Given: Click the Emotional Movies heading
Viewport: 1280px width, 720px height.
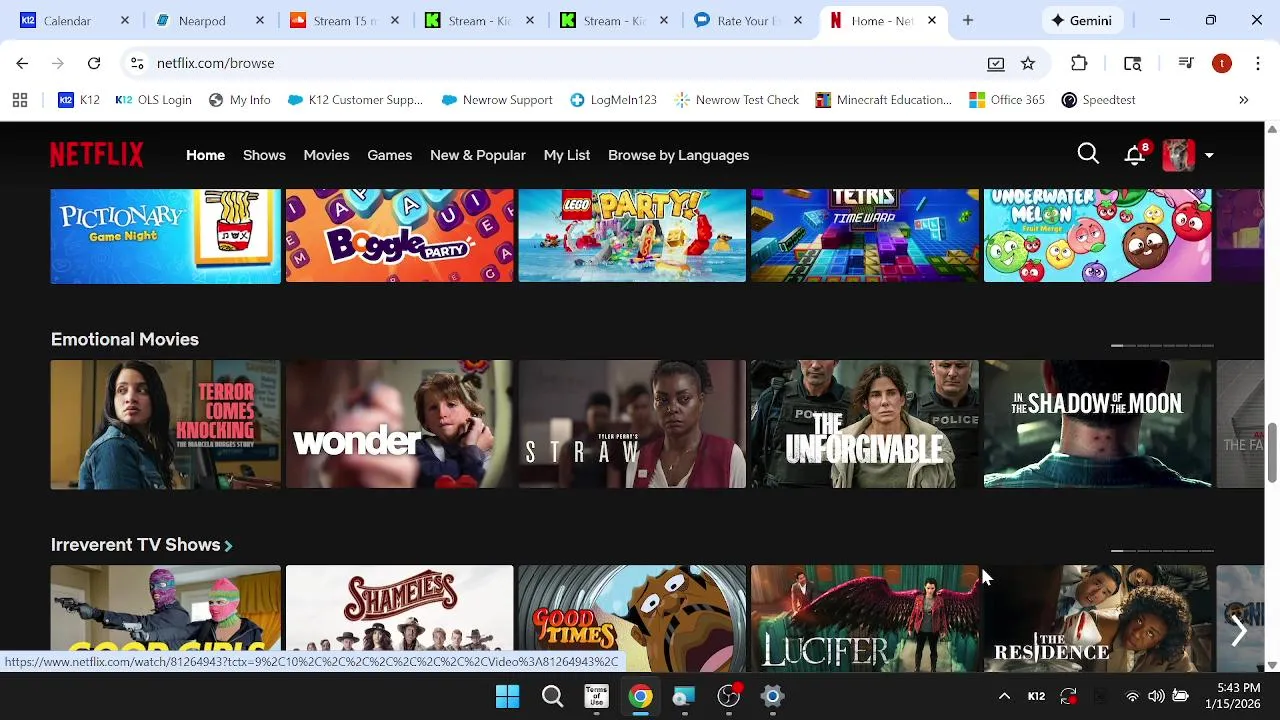Looking at the screenshot, I should point(125,339).
